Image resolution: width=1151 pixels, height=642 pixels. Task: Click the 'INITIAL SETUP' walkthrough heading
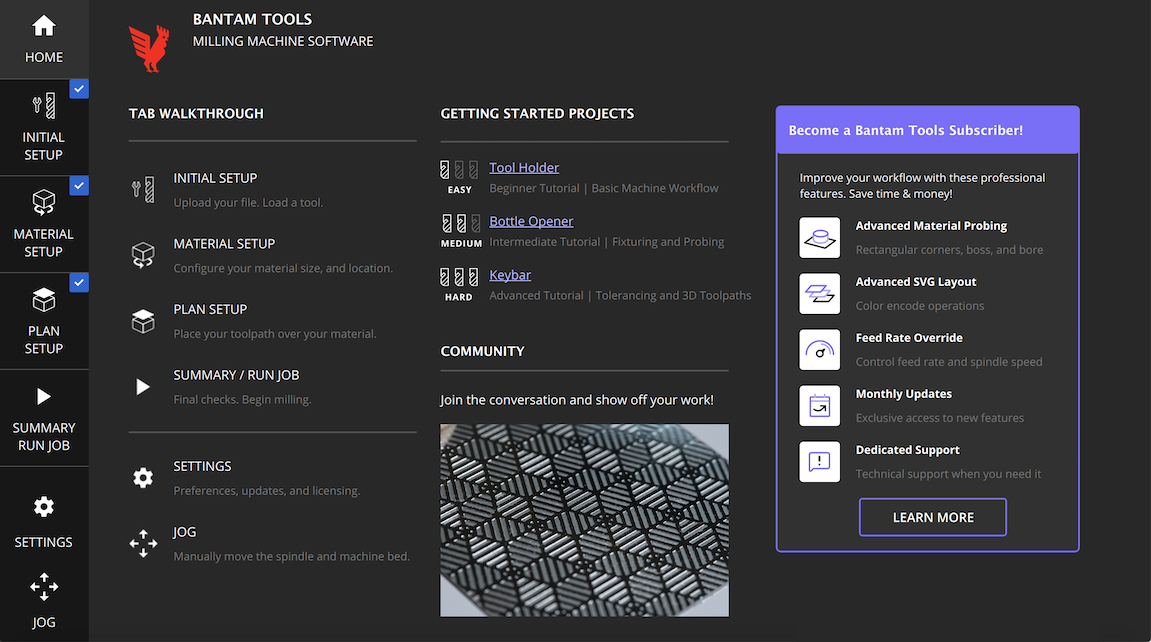(x=215, y=178)
